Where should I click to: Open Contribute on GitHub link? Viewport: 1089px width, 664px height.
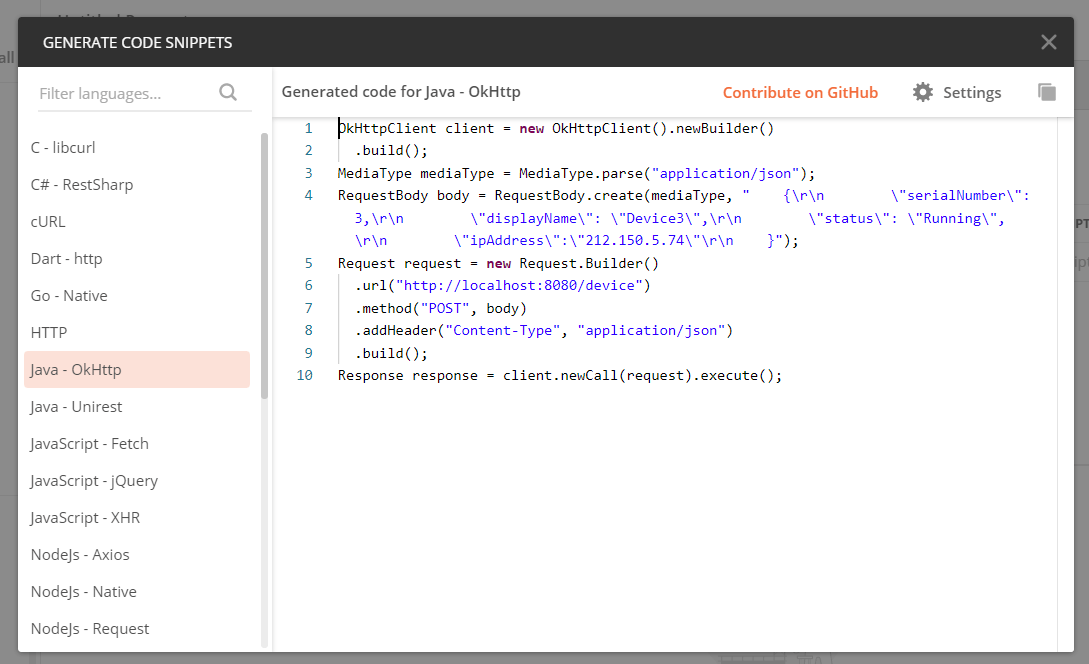pyautogui.click(x=800, y=92)
